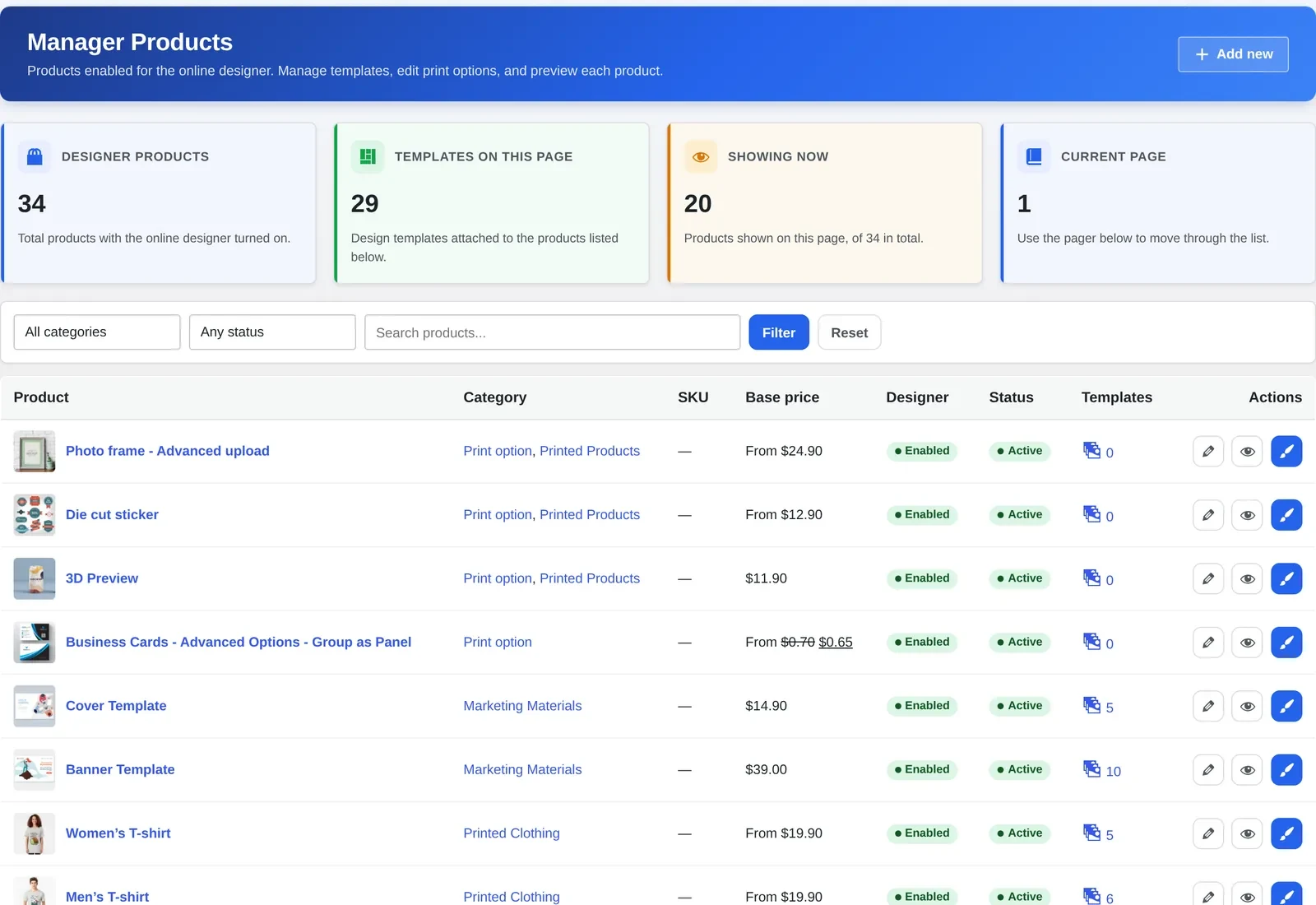Open the Die cut sticker product link
The height and width of the screenshot is (905, 1316).
[112, 515]
